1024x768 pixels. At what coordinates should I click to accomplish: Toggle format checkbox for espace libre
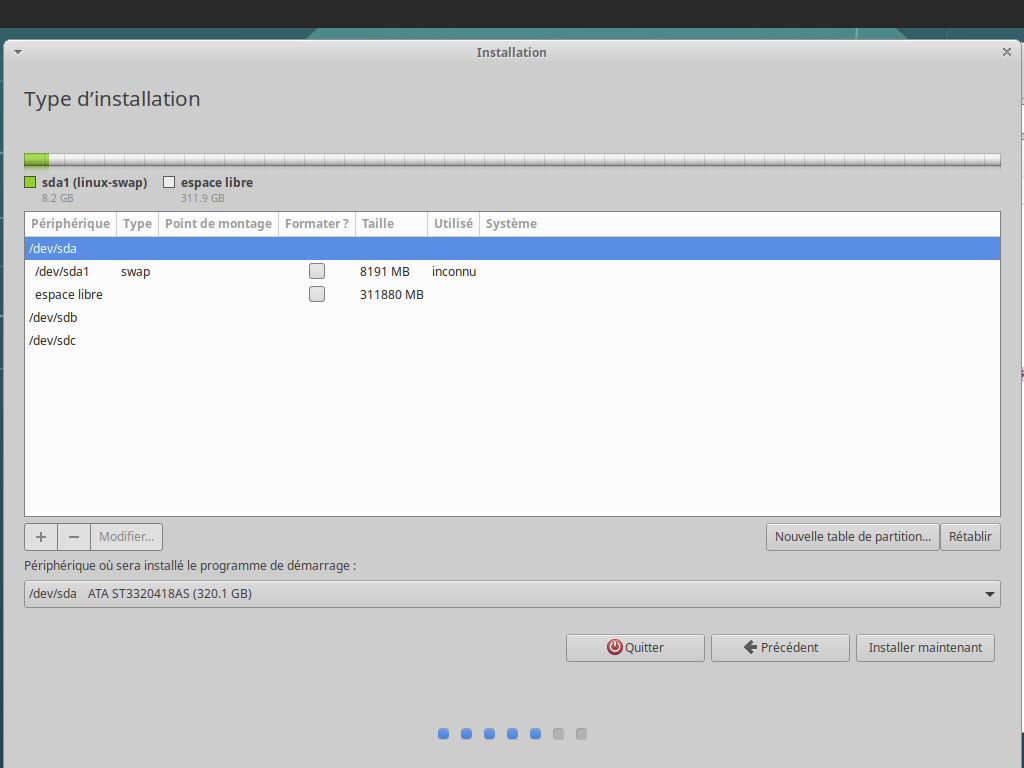317,295
